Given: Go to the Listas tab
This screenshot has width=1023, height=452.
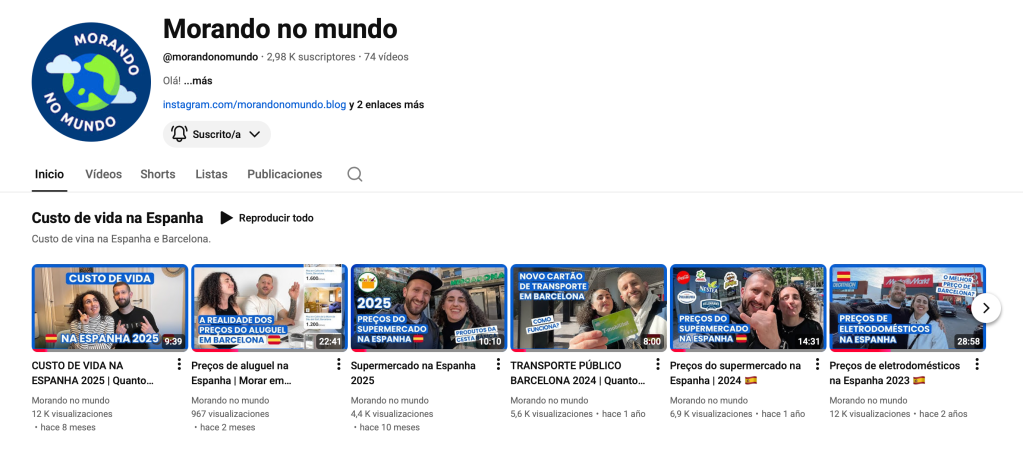Looking at the screenshot, I should 211,174.
